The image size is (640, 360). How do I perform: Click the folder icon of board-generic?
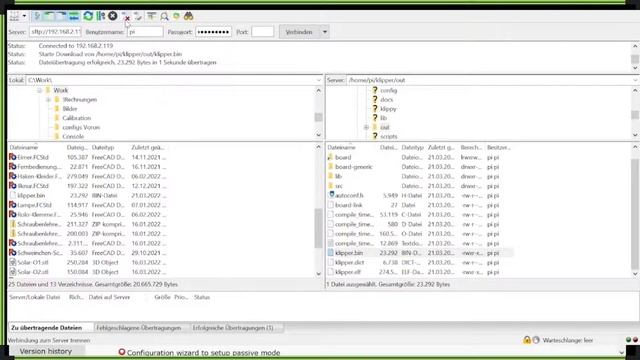[331, 167]
